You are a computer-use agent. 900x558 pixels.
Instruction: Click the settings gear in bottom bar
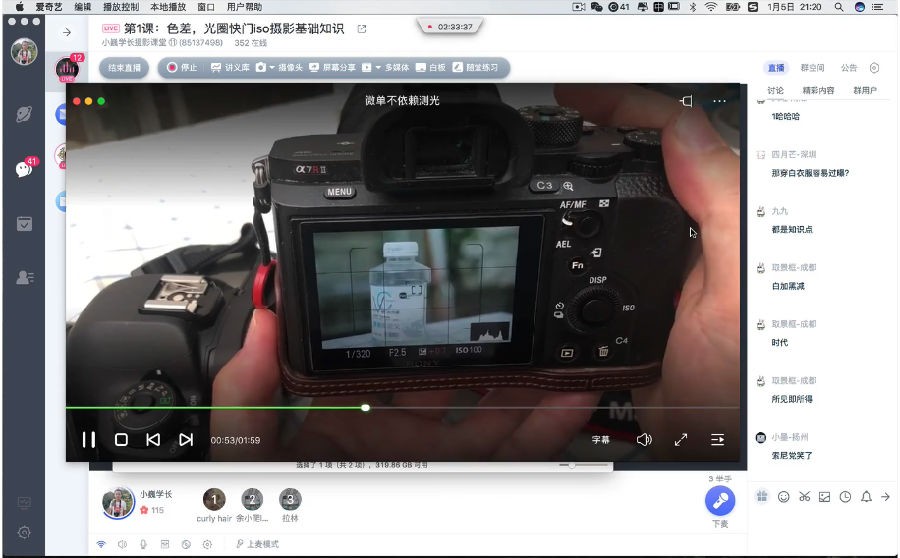(x=207, y=544)
